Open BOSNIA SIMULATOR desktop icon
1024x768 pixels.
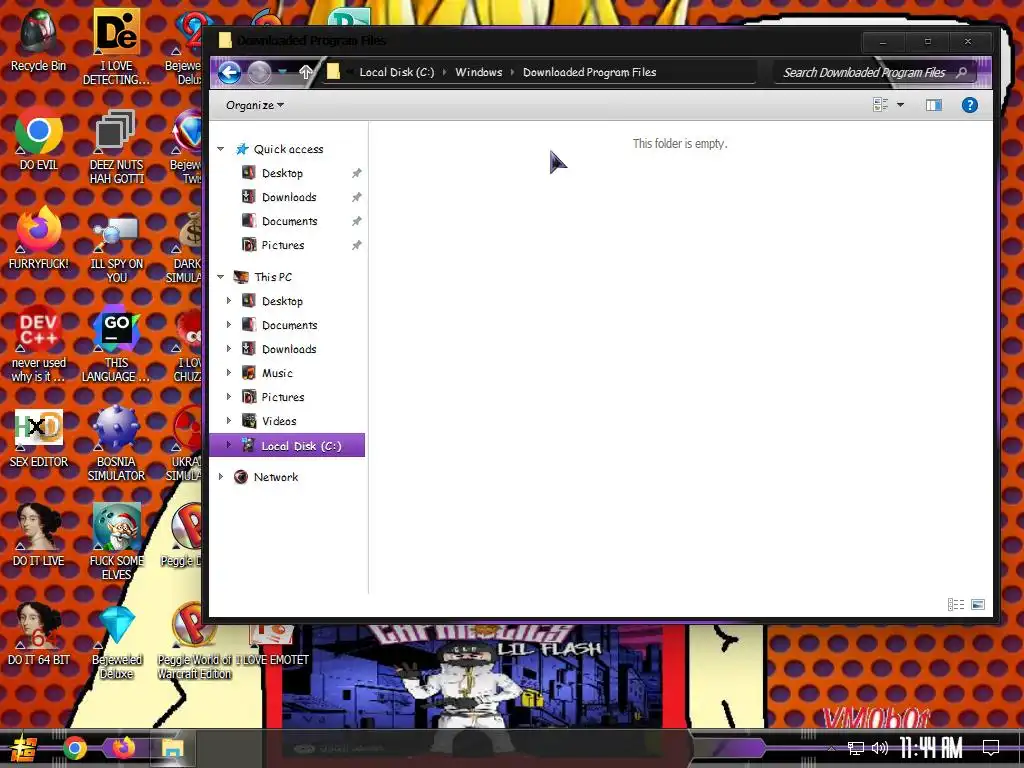click(116, 443)
